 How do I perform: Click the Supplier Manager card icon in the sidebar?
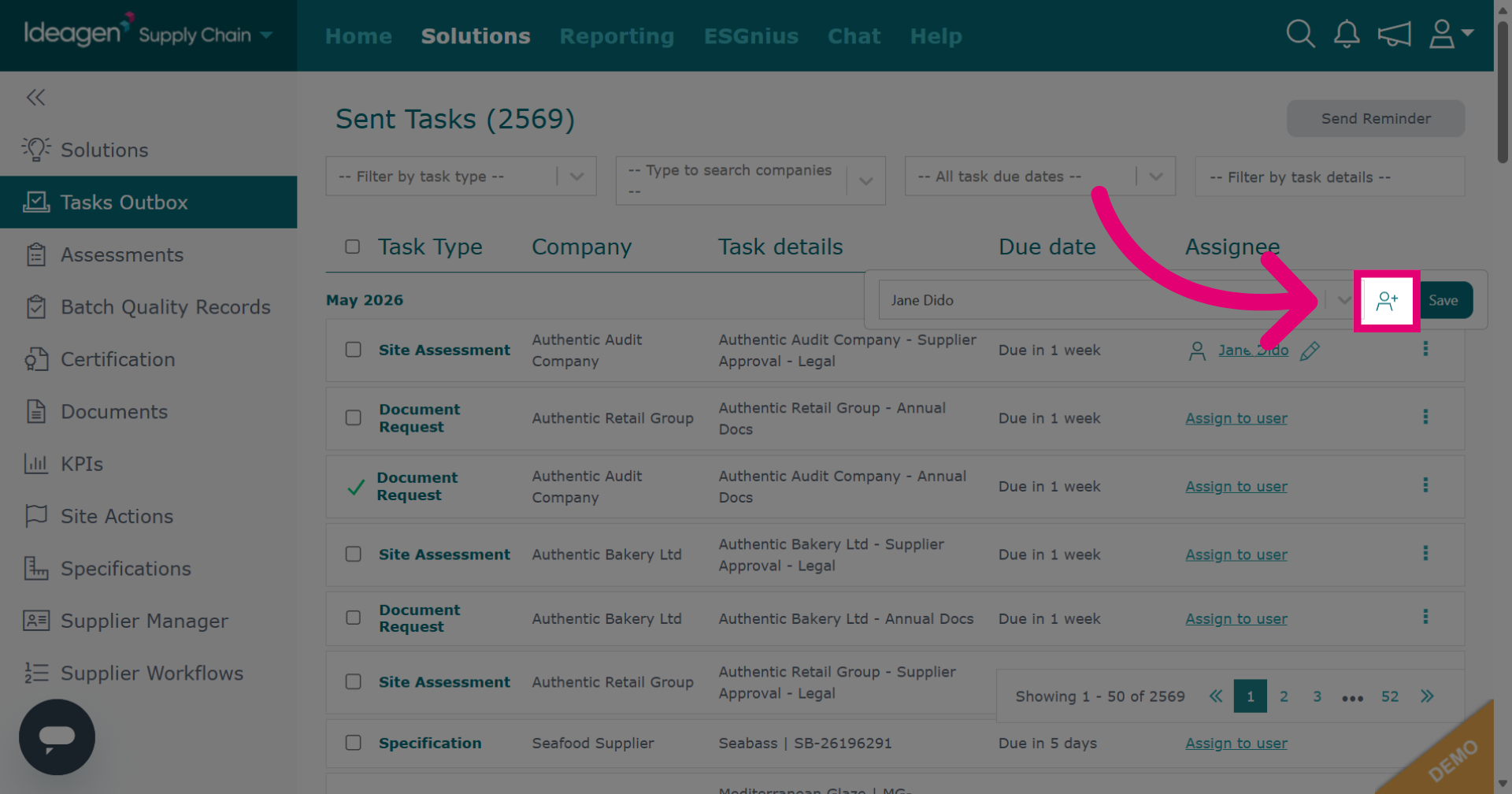(36, 621)
